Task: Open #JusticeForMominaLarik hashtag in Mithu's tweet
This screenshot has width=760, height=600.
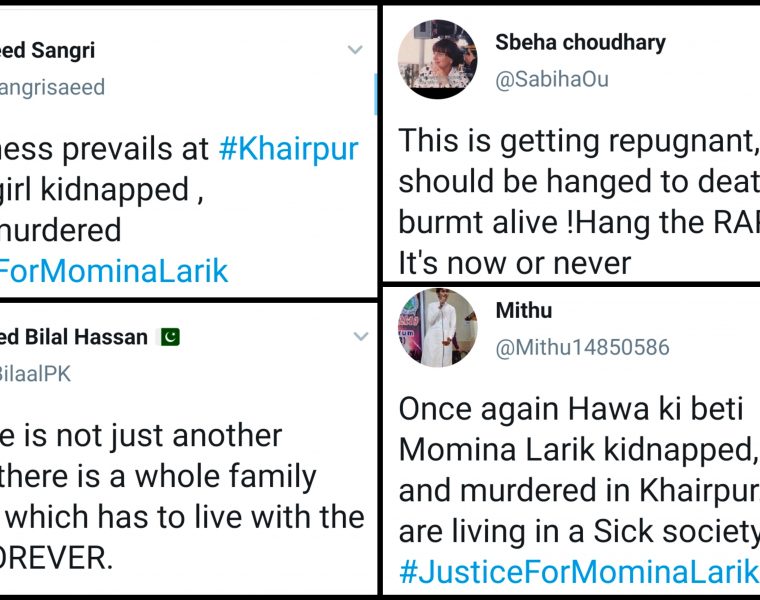Action: (x=578, y=573)
